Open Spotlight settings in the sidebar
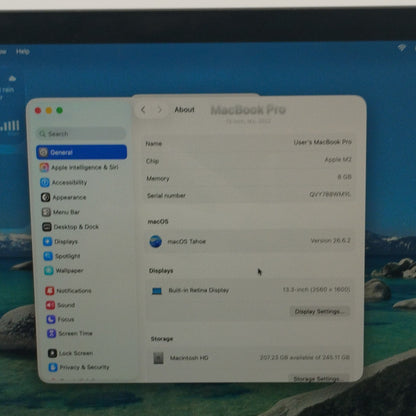Viewport: 416px width, 416px height. (62, 256)
